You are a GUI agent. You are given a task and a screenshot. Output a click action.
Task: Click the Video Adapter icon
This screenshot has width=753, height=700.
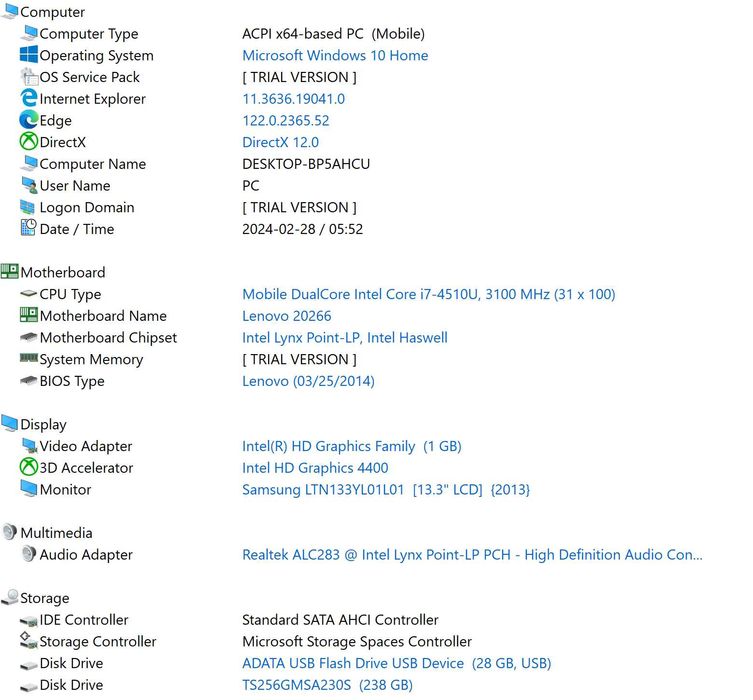[x=29, y=445]
